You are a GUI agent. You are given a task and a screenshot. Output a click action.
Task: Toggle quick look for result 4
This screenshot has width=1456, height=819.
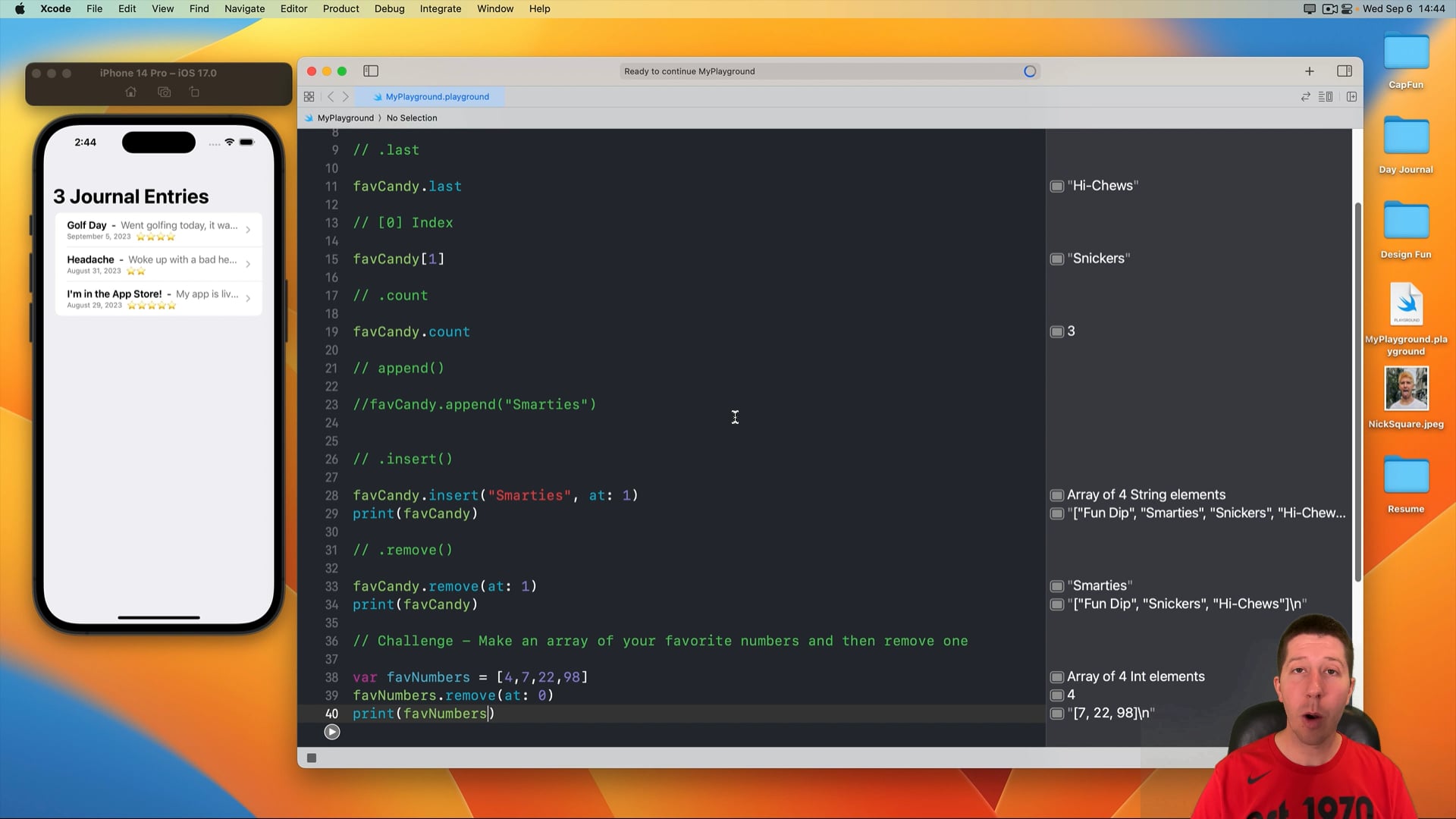1056,695
